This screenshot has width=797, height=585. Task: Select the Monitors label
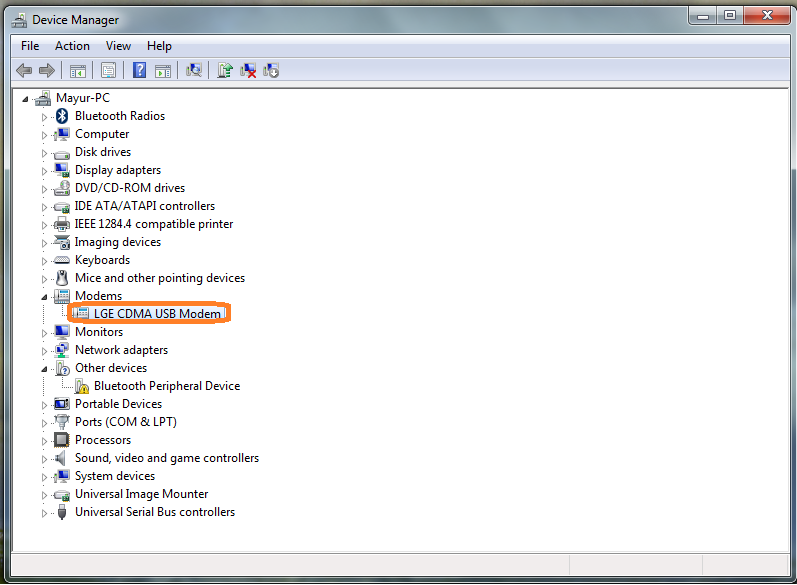[x=99, y=332]
